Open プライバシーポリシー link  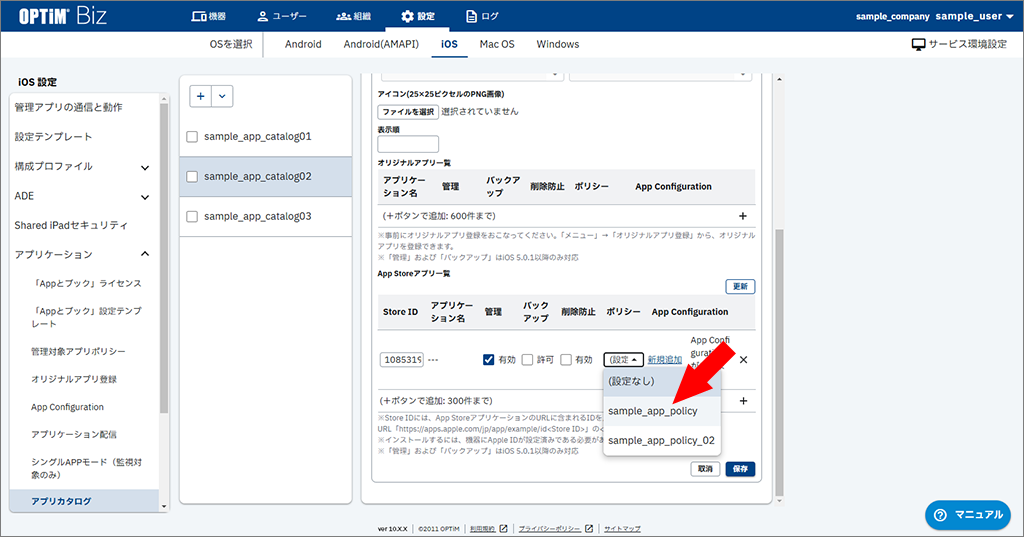click(555, 529)
